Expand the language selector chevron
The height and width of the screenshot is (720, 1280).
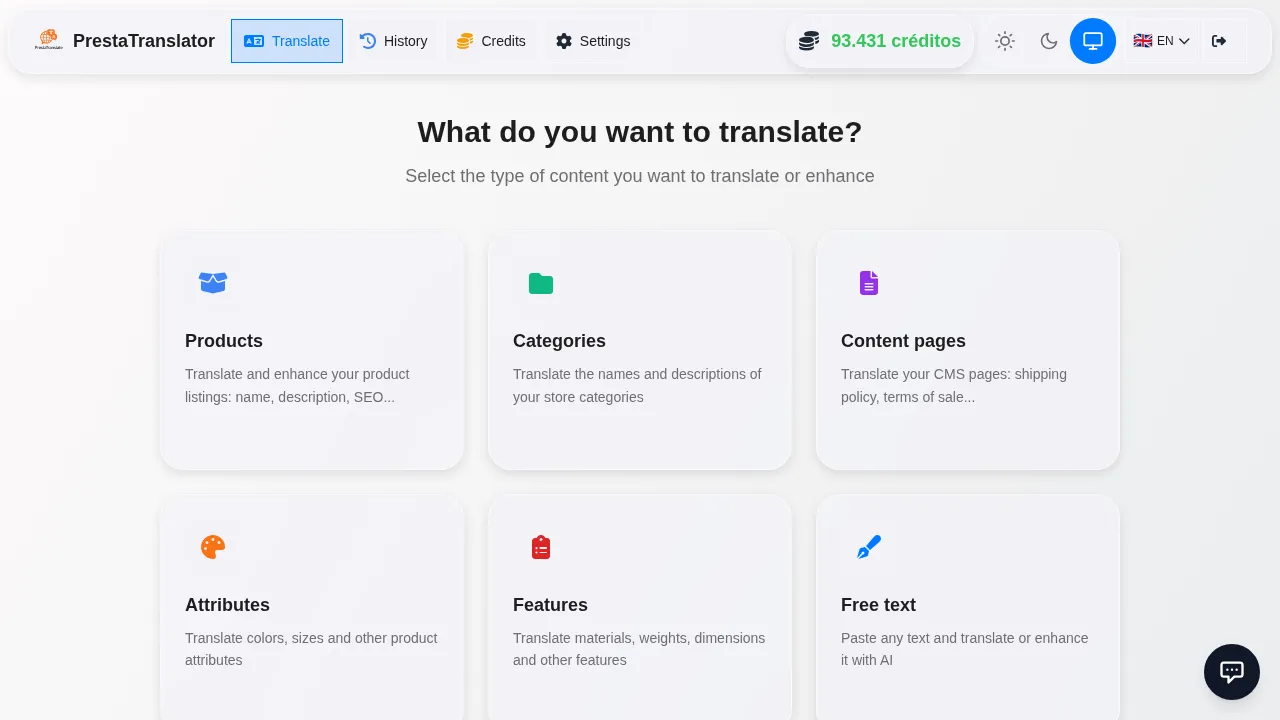tap(1184, 41)
